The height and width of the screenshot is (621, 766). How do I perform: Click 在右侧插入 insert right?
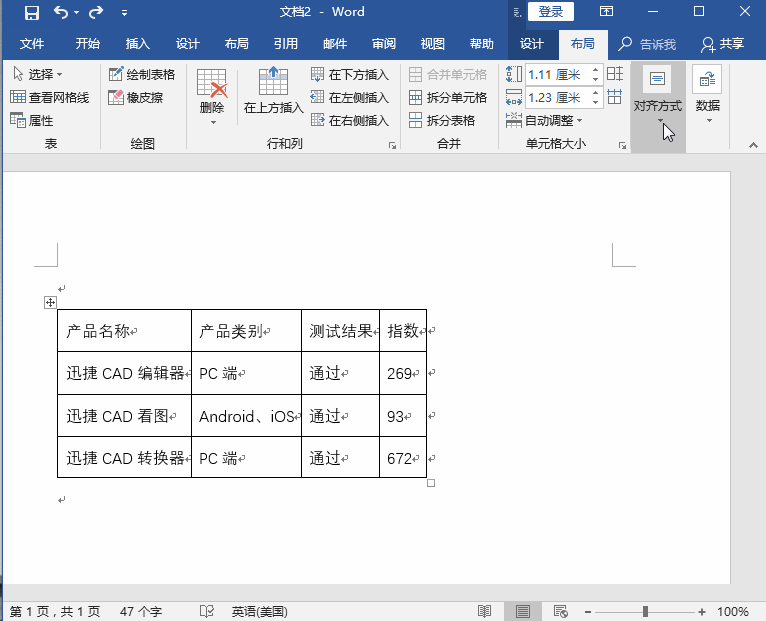pos(350,120)
